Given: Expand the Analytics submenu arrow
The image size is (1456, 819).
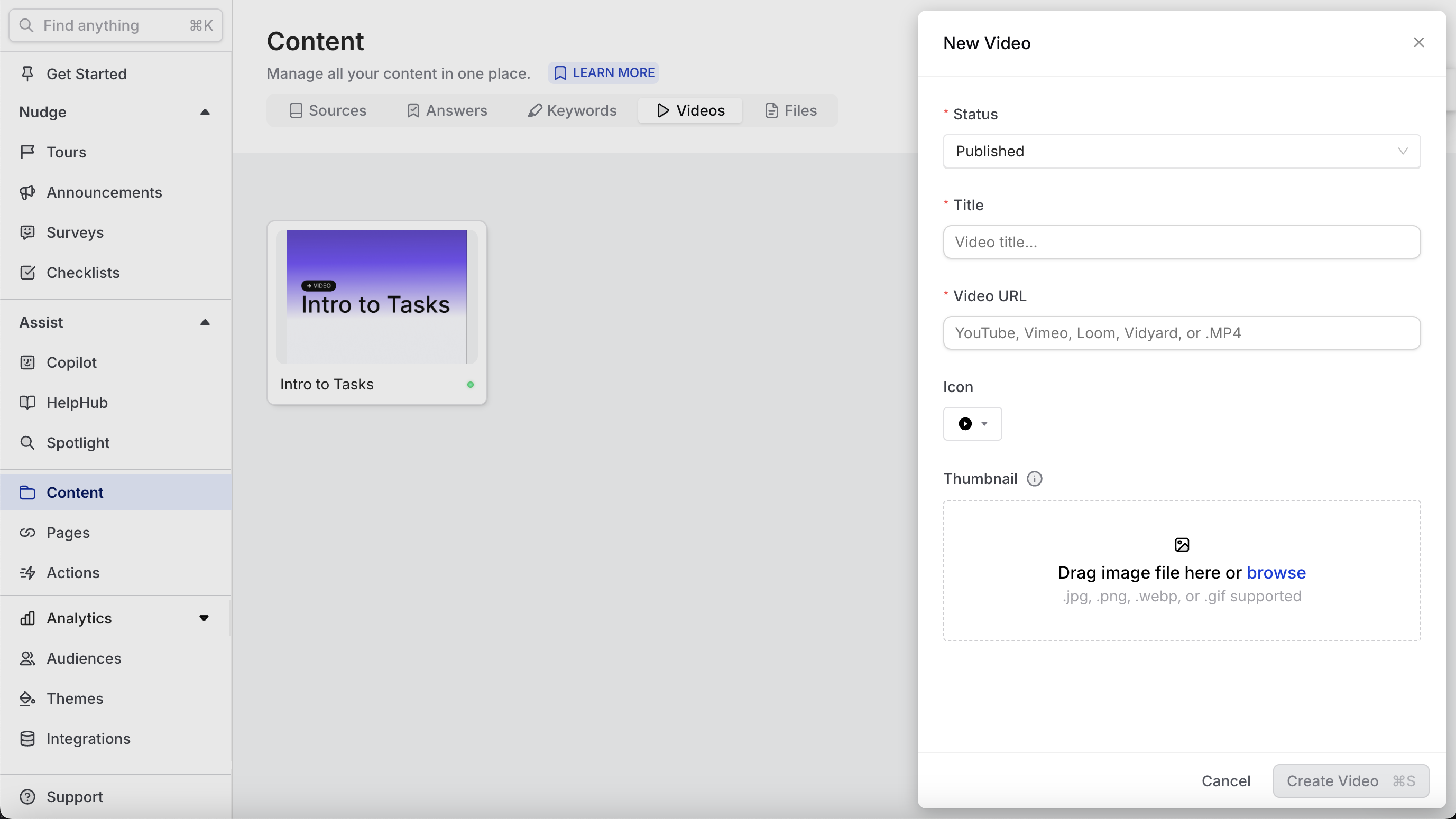Looking at the screenshot, I should (204, 618).
